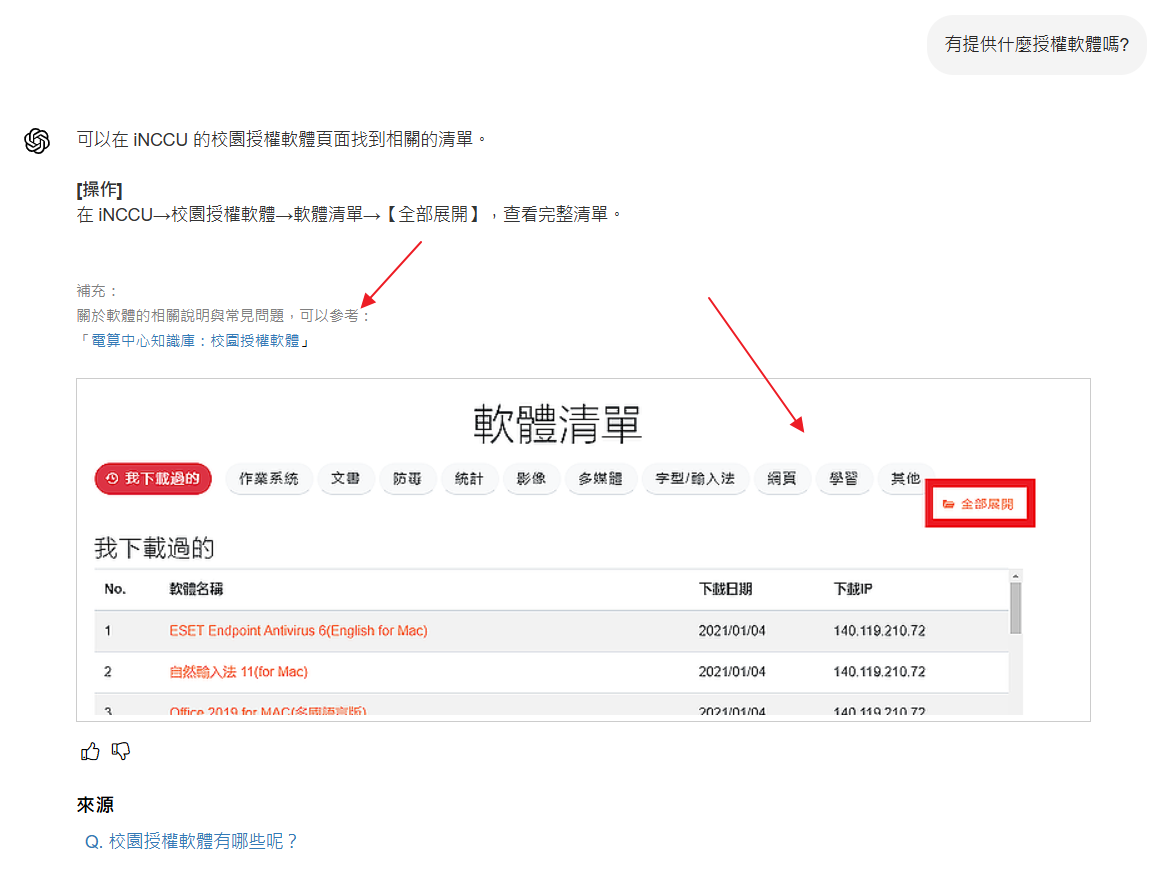Click the thumbs-up feedback icon
Screen dimensions: 1165x872
pyautogui.click(x=90, y=751)
